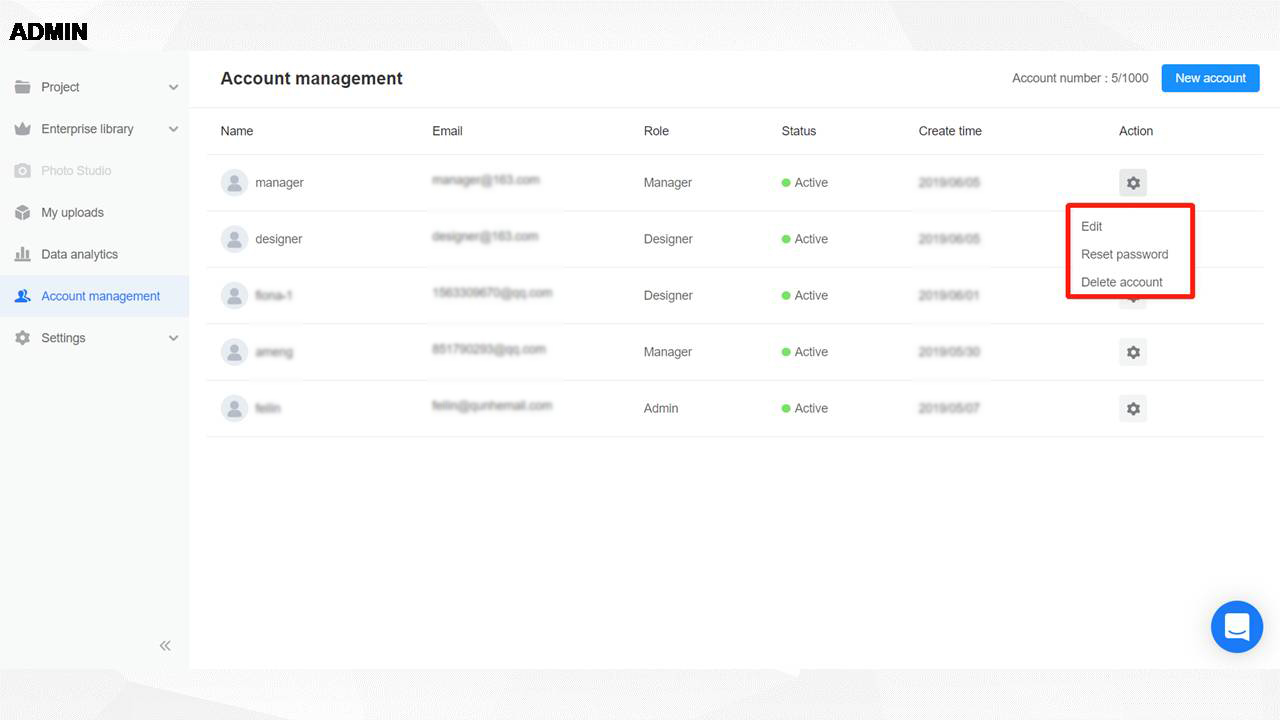Click the My uploads cube icon
1280x720 pixels.
22,212
